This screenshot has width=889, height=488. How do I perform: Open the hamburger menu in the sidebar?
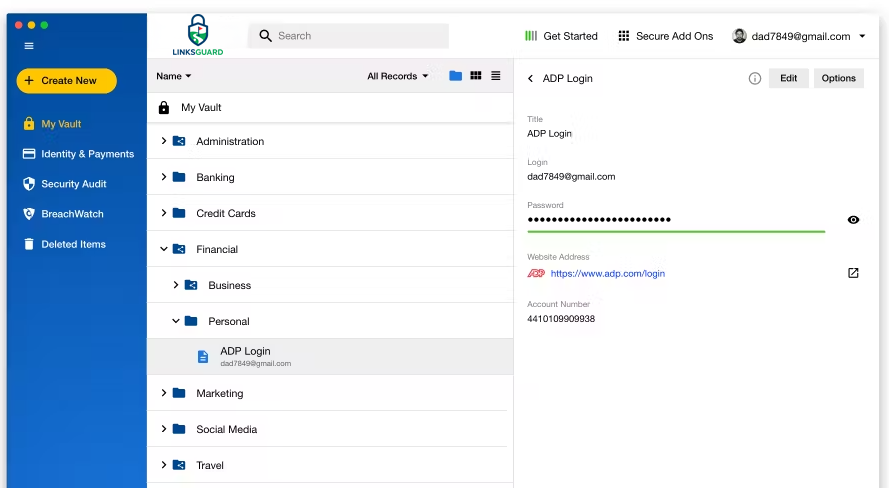(29, 46)
